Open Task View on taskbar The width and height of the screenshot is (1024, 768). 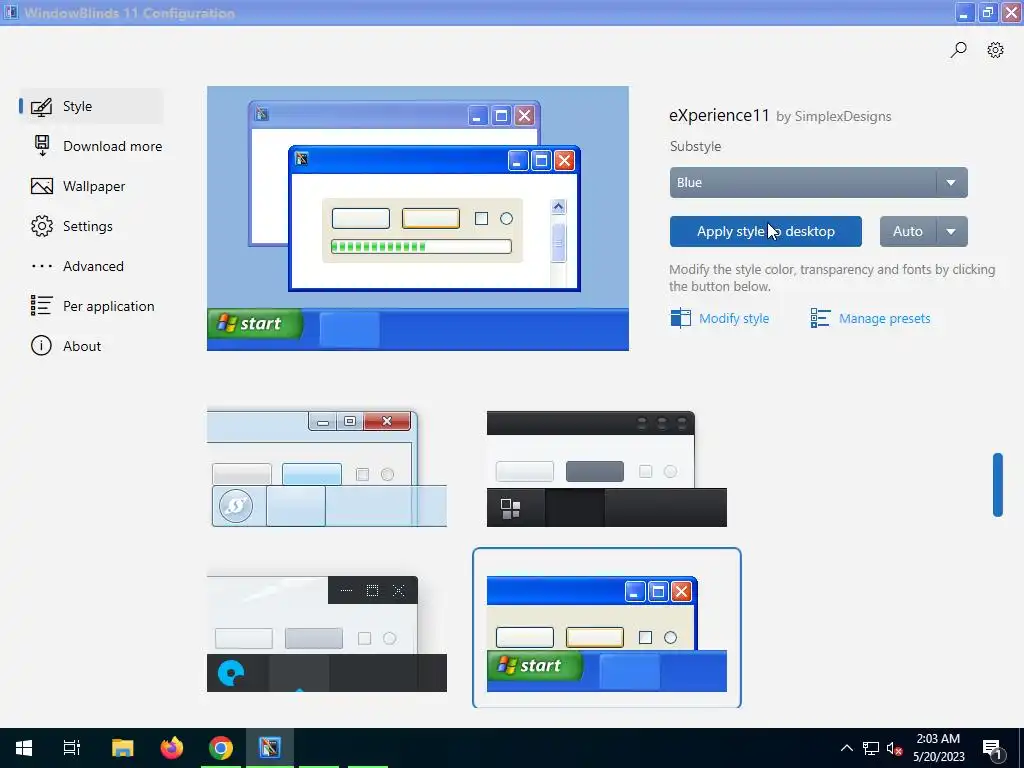[71, 748]
